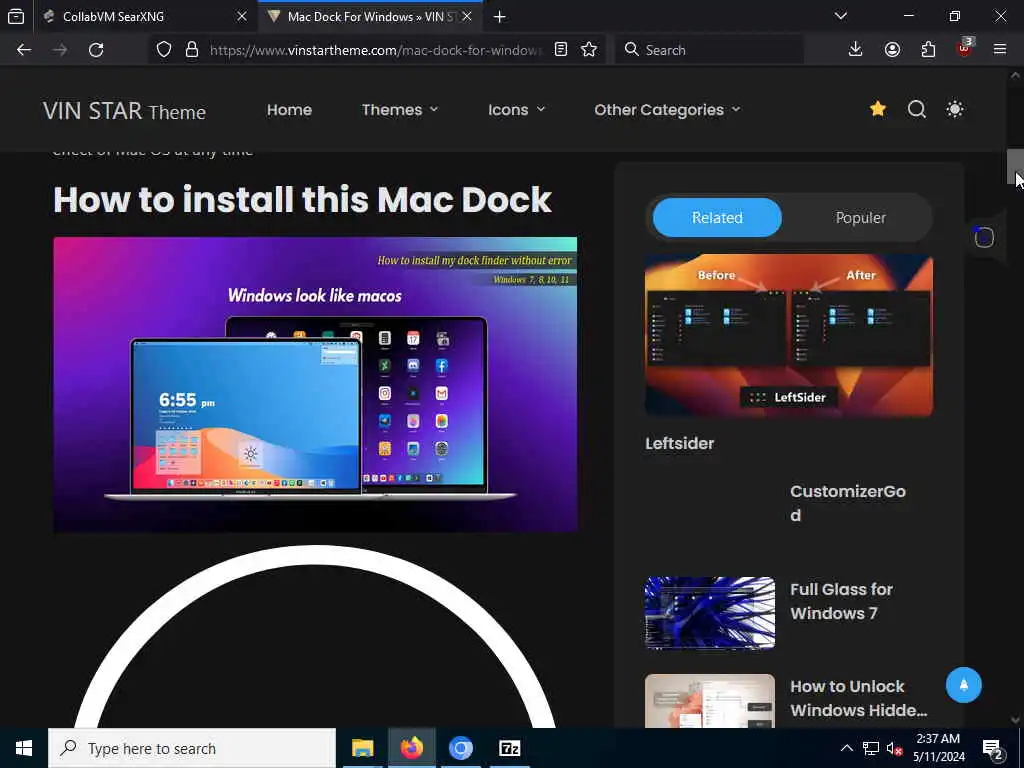Screen dimensions: 1024x768
Task: Select the Related tab in sidebar
Action: click(x=717, y=217)
